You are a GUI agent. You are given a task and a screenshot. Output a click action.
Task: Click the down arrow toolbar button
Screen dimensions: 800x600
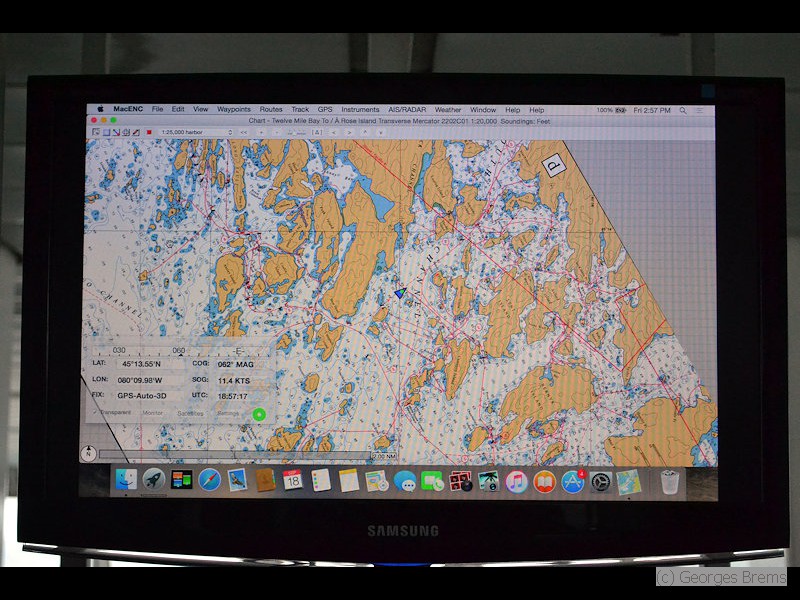point(381,133)
